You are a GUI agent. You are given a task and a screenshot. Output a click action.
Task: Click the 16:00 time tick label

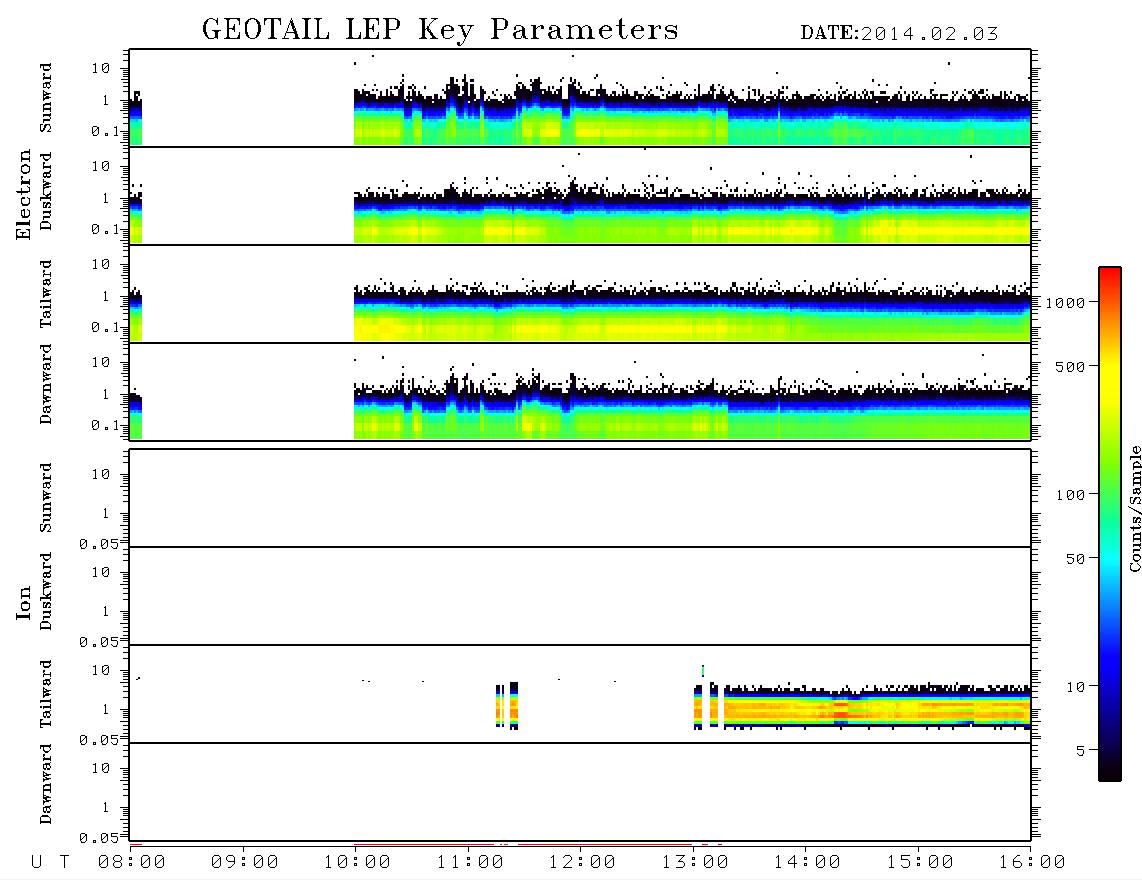coord(1032,863)
